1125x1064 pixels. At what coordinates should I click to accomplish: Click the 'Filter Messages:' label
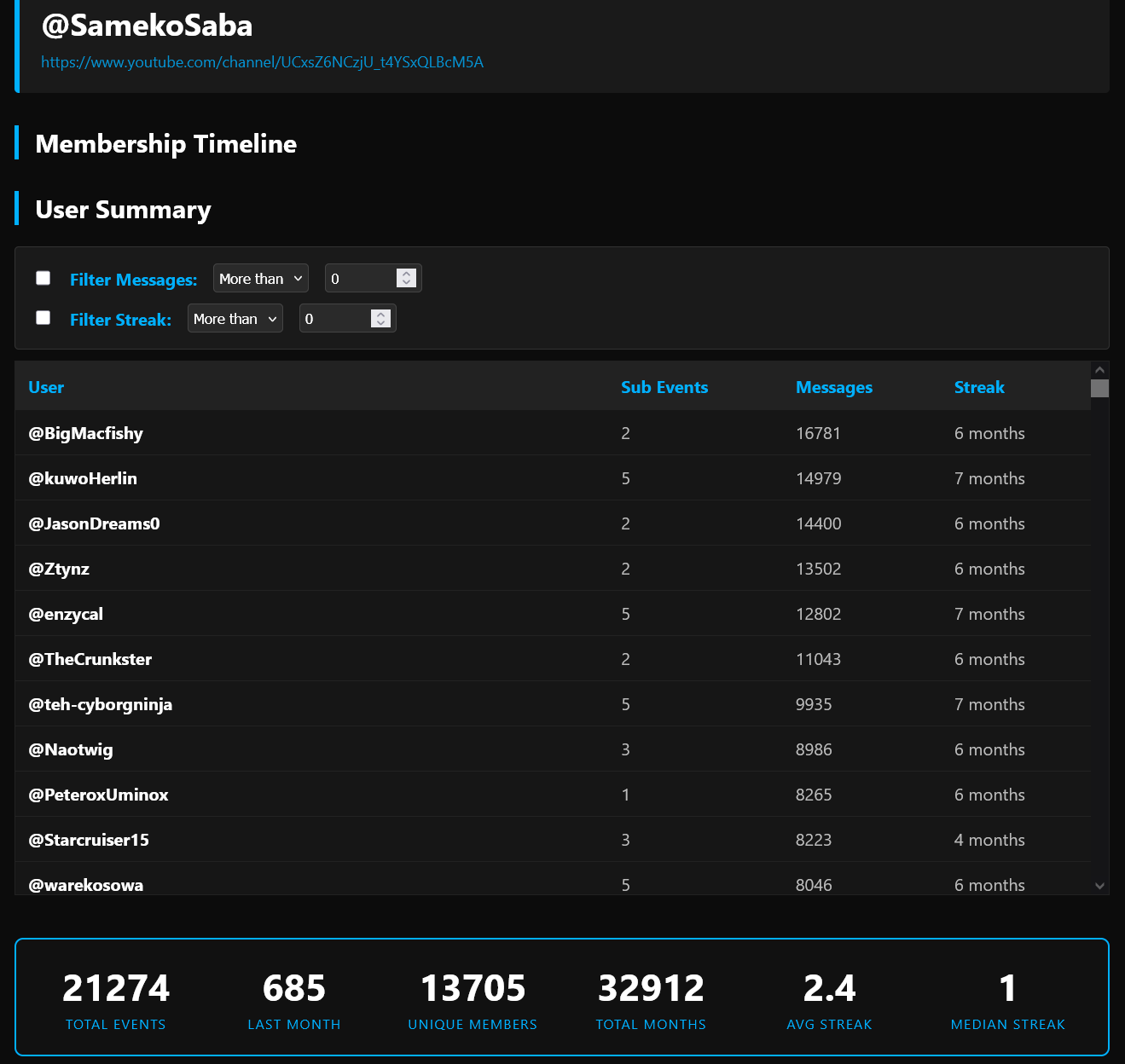pos(134,280)
